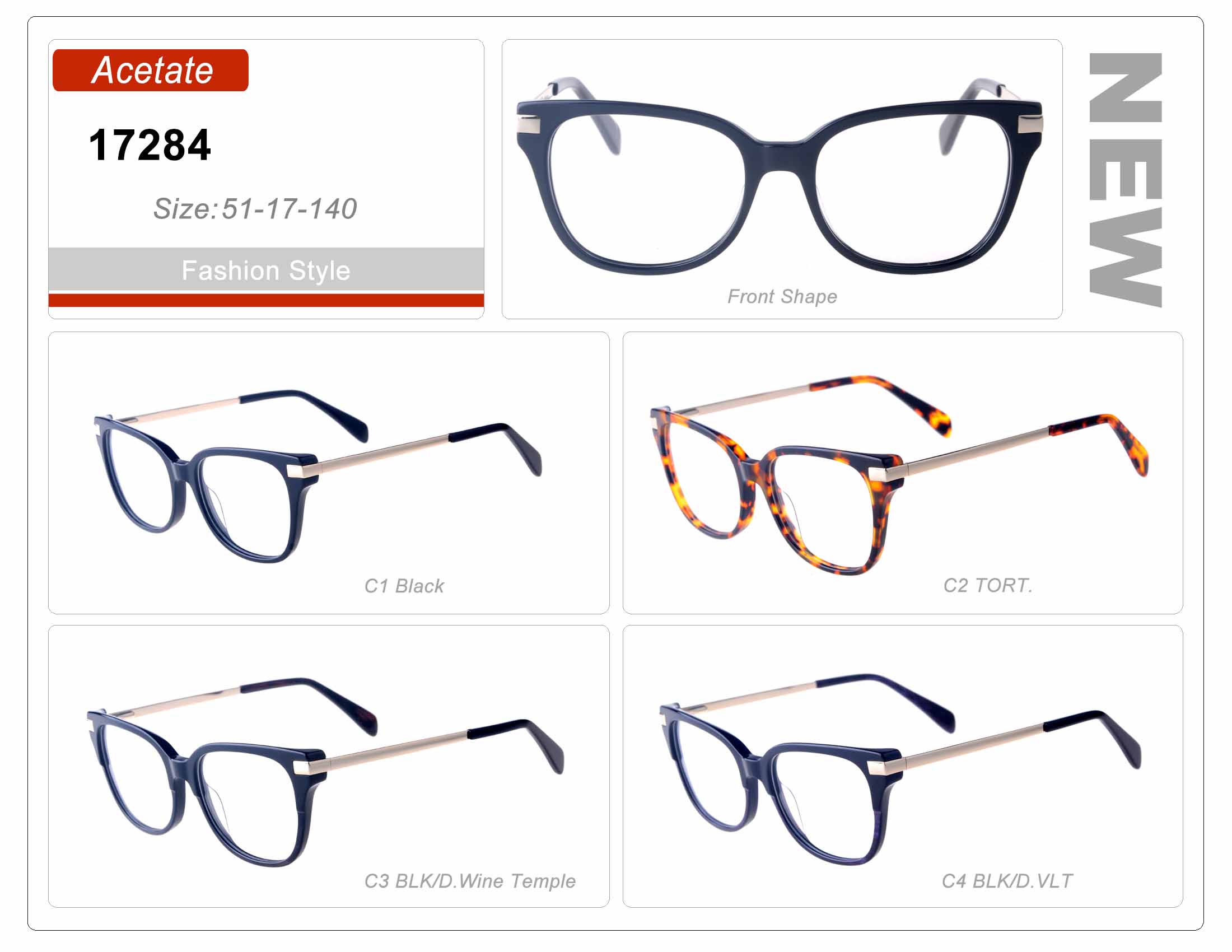Click the Front Shape caption

[782, 297]
